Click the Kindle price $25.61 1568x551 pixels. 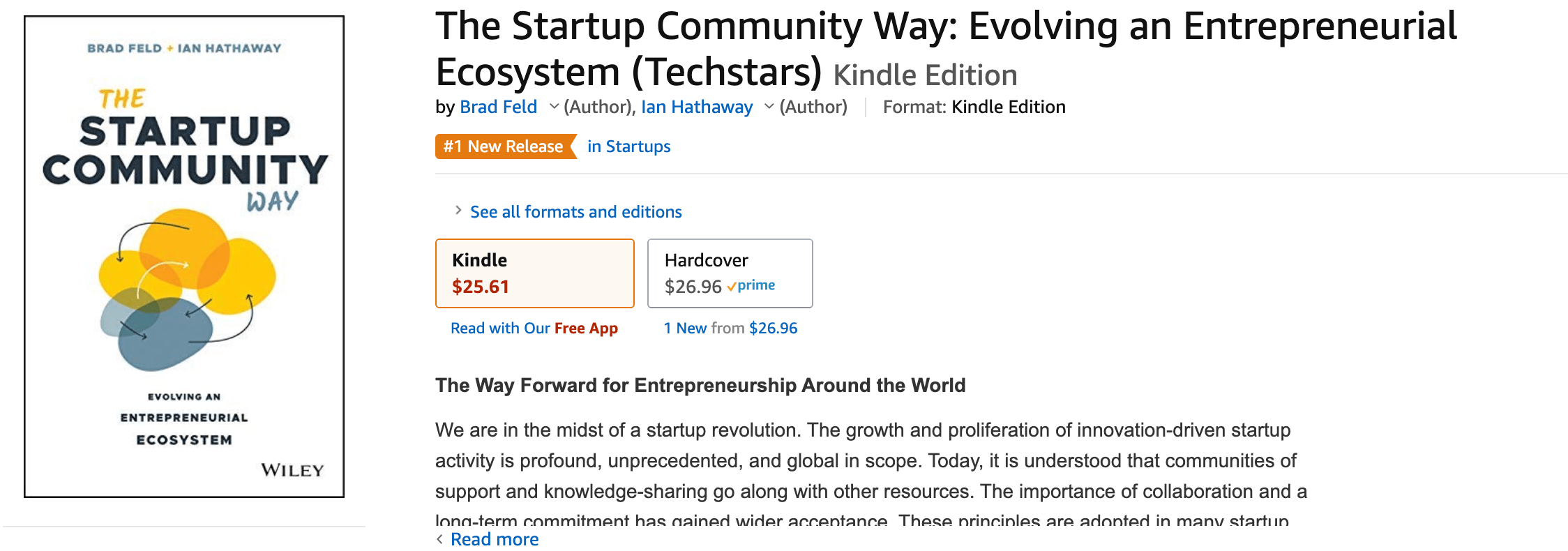(481, 287)
